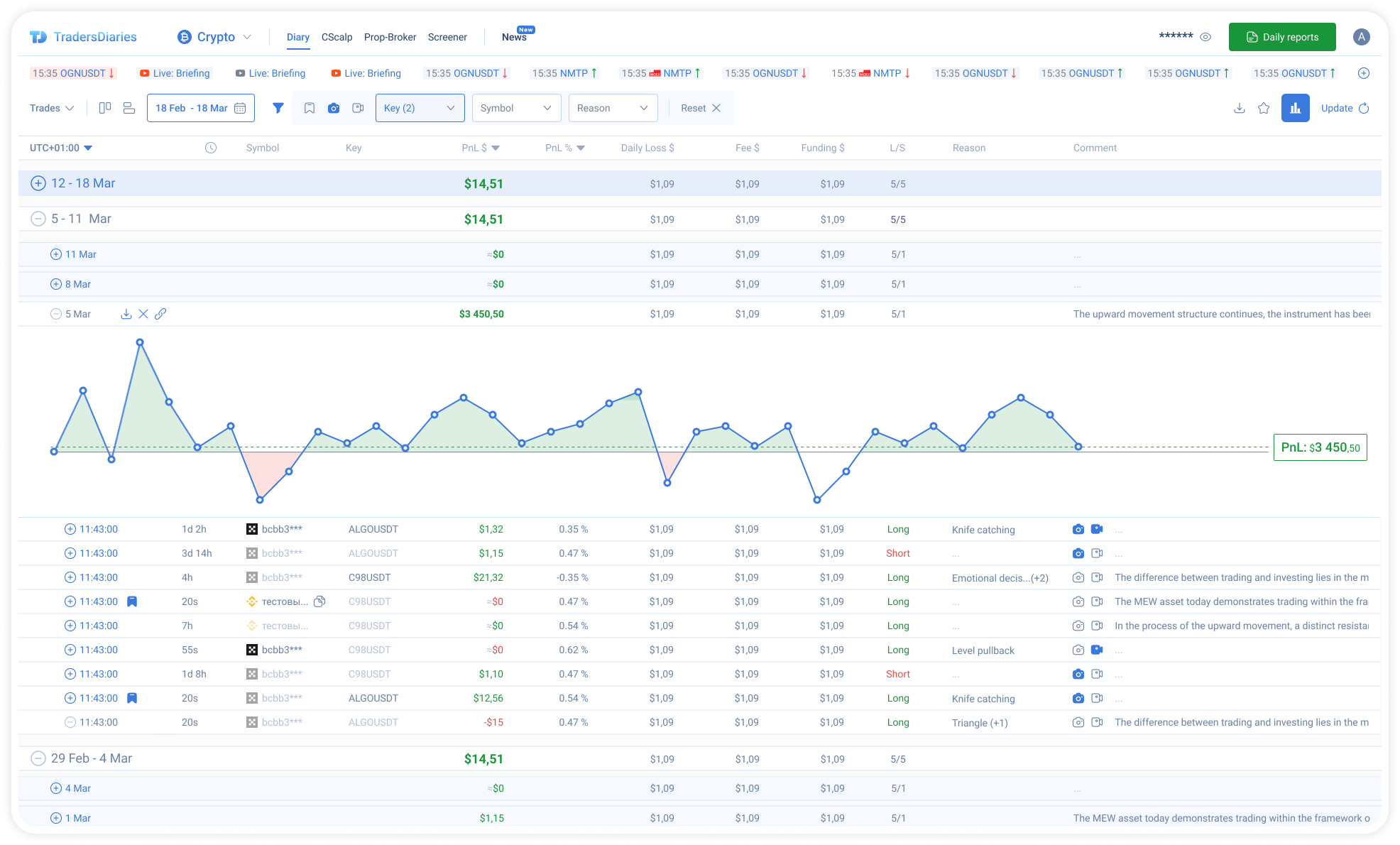
Task: Open the Key (2) filter dropdown
Action: pos(420,108)
